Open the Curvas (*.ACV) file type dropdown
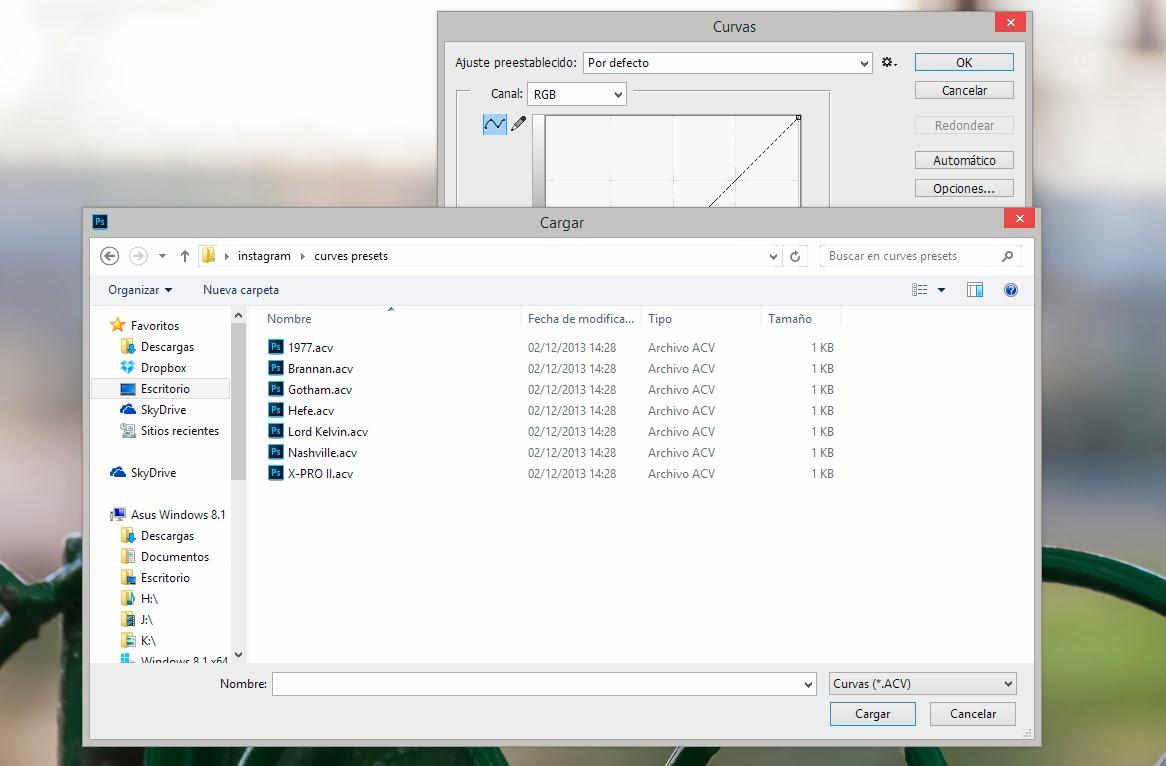This screenshot has height=766, width=1166. click(x=923, y=683)
